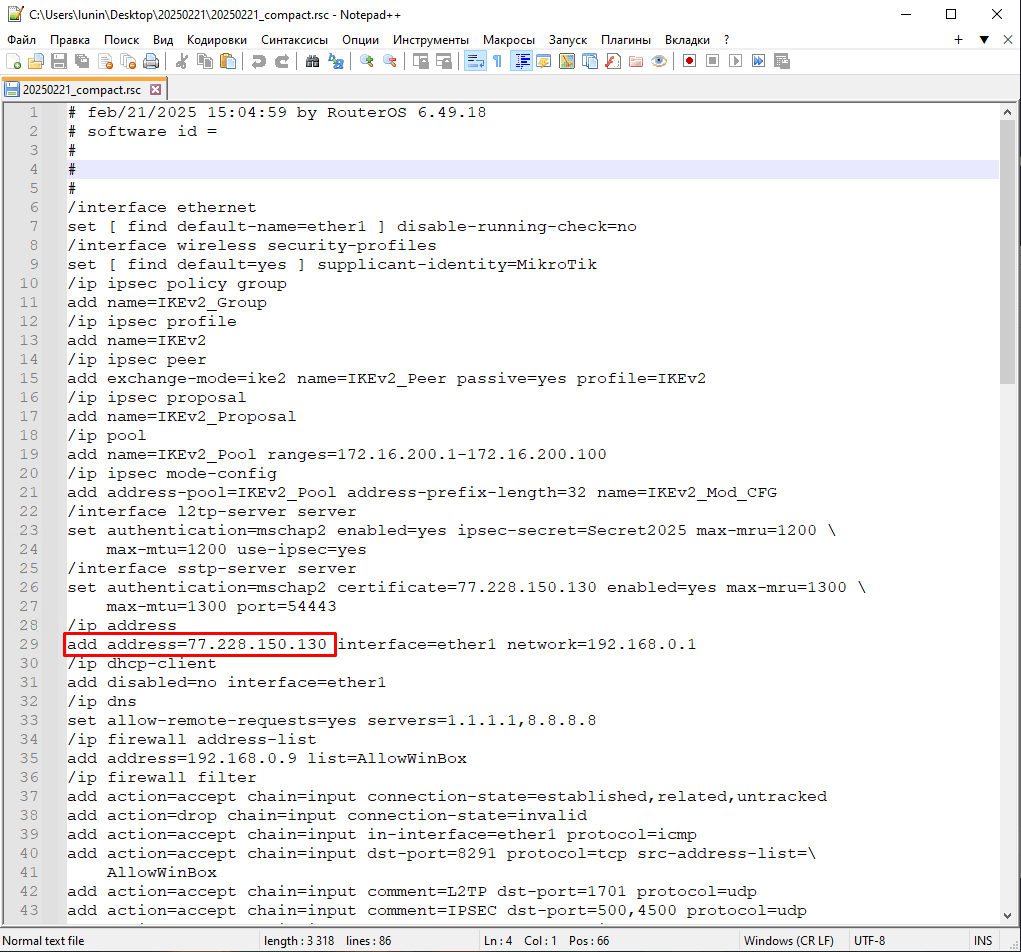The width and height of the screenshot is (1021, 952).
Task: Close the current document via toolbar icon
Action: click(105, 61)
